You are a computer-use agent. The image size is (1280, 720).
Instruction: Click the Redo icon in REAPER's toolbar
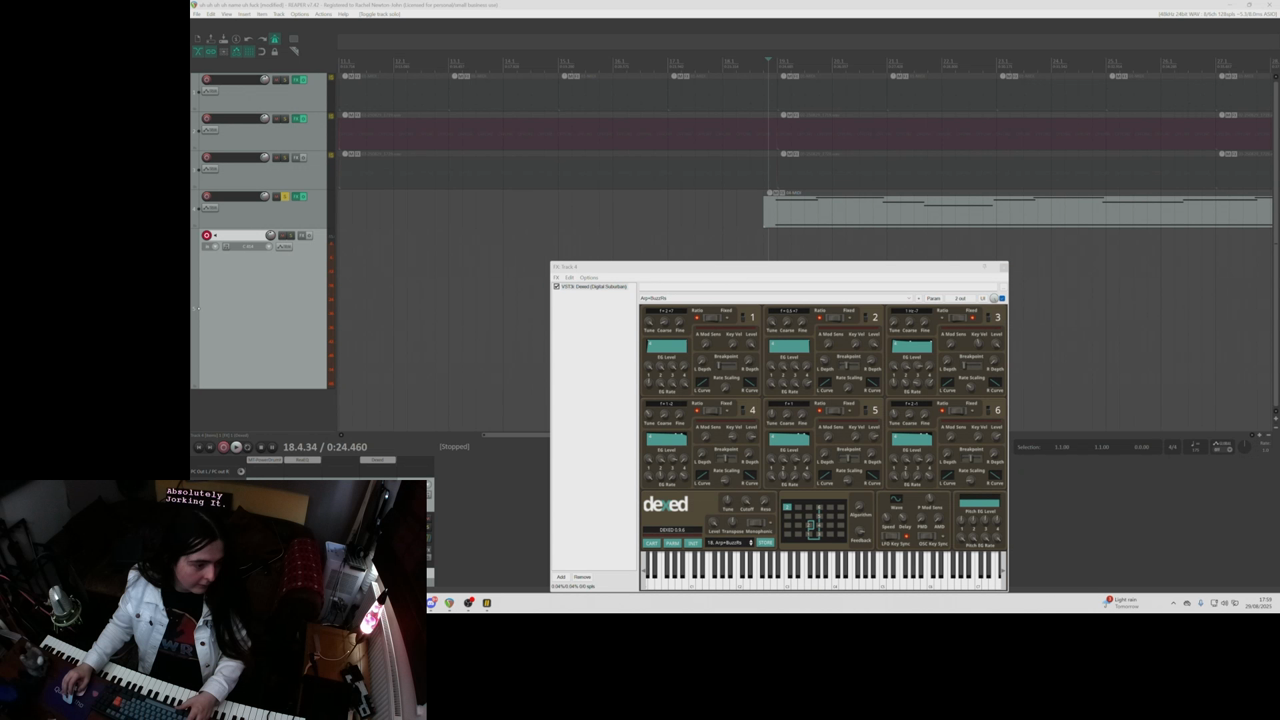(x=262, y=39)
